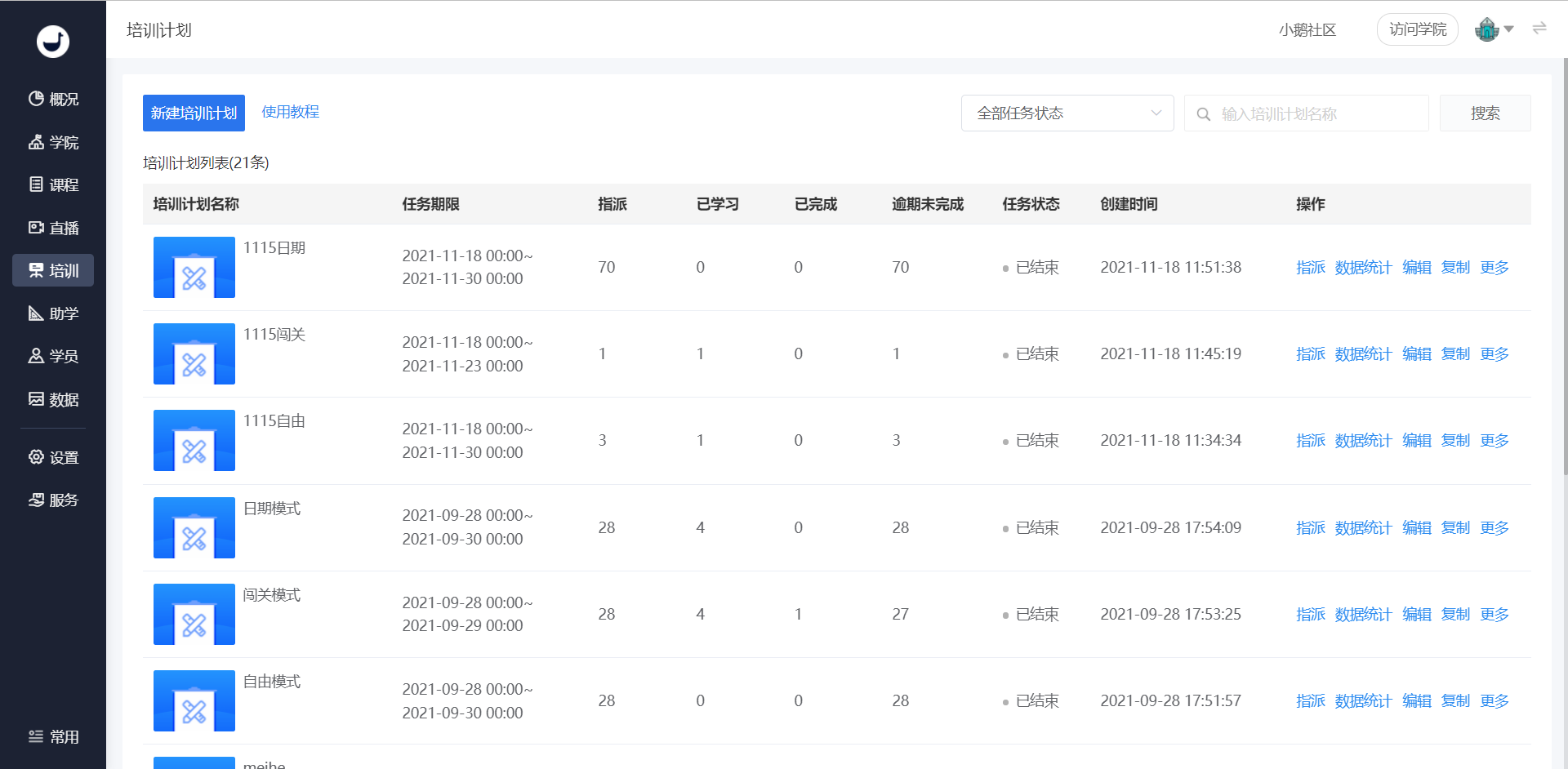This screenshot has width=1568, height=769.
Task: Go to 学员 students section
Action: pos(53,356)
